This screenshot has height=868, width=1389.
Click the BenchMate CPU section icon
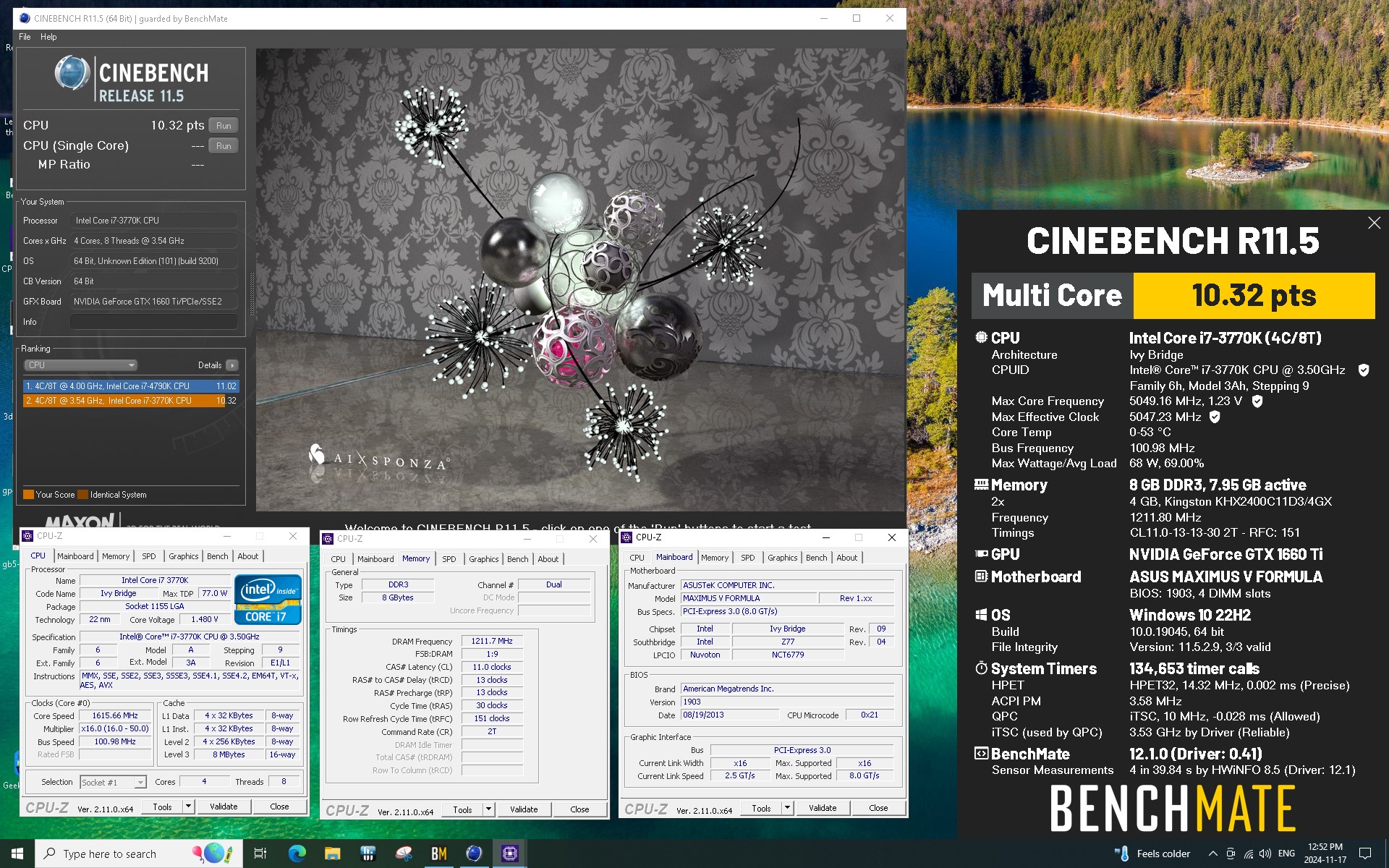981,338
